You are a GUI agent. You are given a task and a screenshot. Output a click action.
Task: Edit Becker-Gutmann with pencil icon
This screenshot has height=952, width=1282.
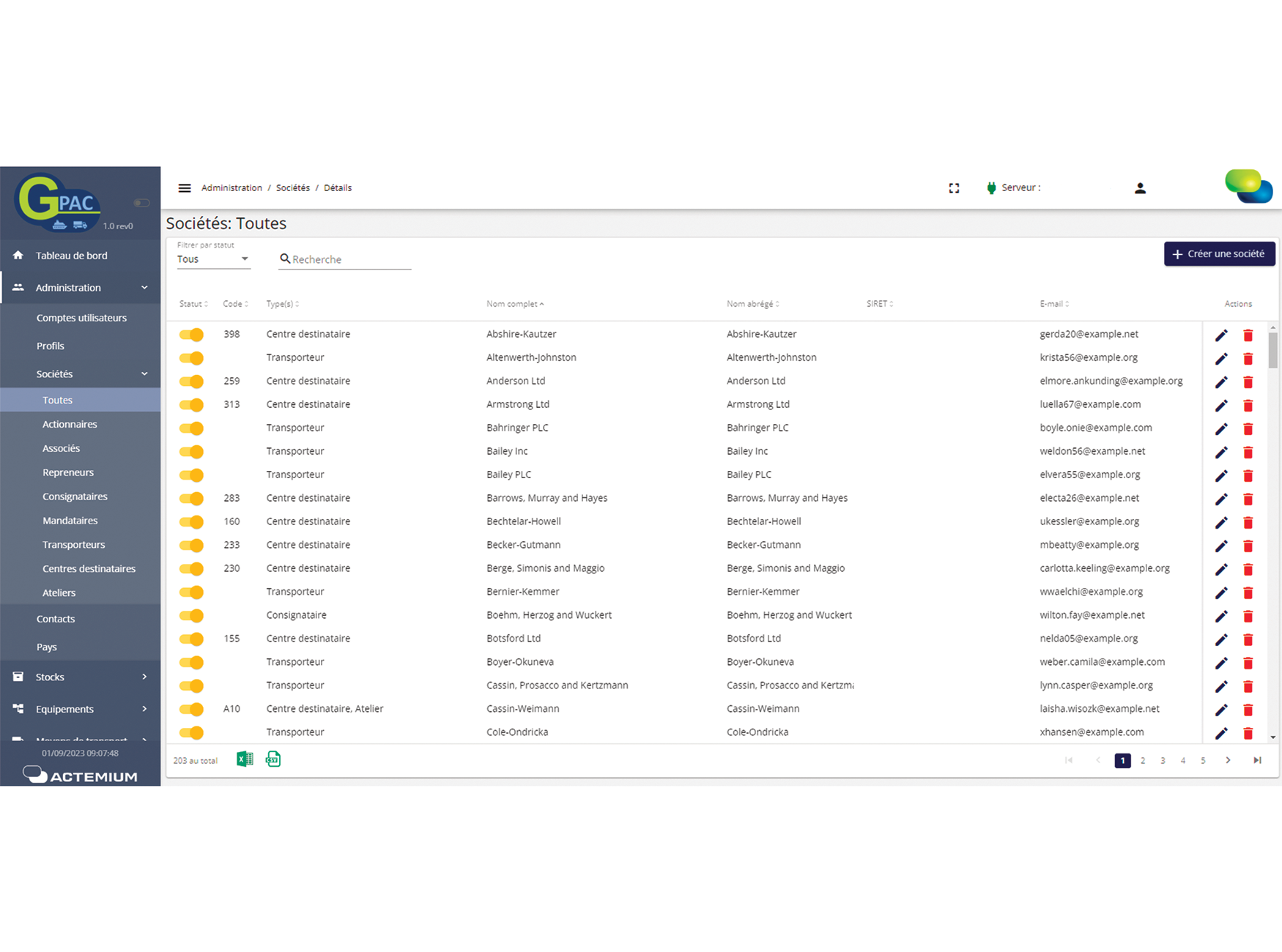click(1221, 546)
